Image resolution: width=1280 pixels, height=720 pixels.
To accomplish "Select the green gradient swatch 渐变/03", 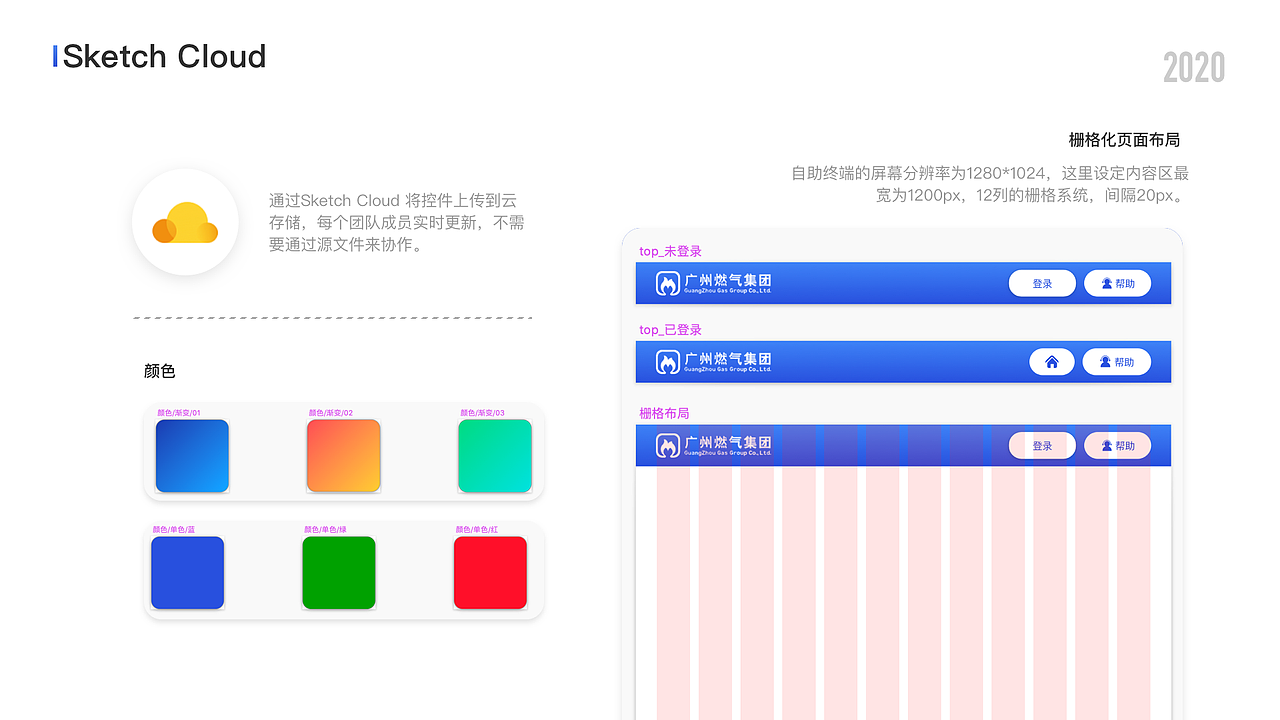I will click(495, 456).
